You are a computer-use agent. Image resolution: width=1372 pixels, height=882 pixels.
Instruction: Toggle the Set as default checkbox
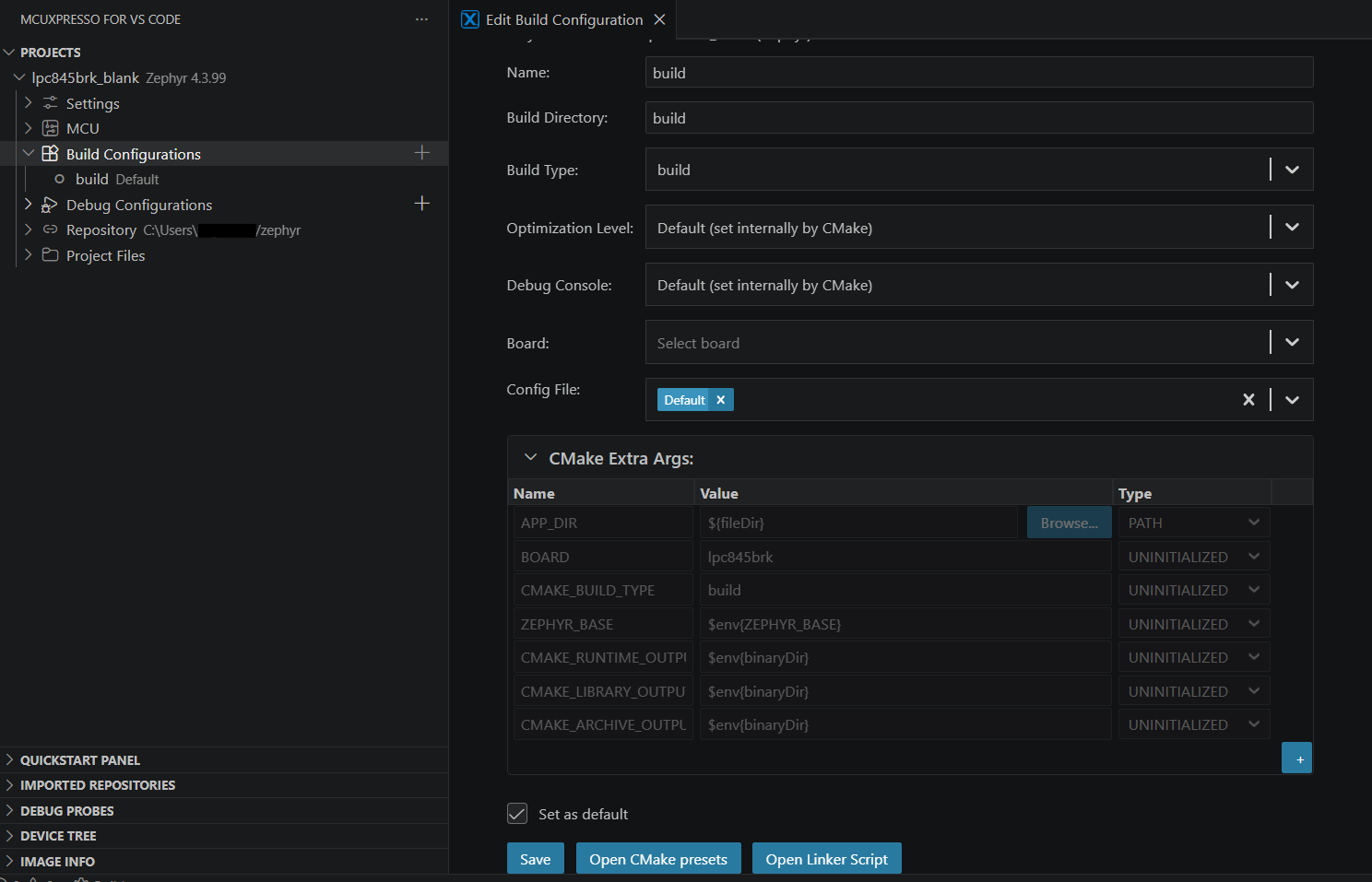click(517, 814)
